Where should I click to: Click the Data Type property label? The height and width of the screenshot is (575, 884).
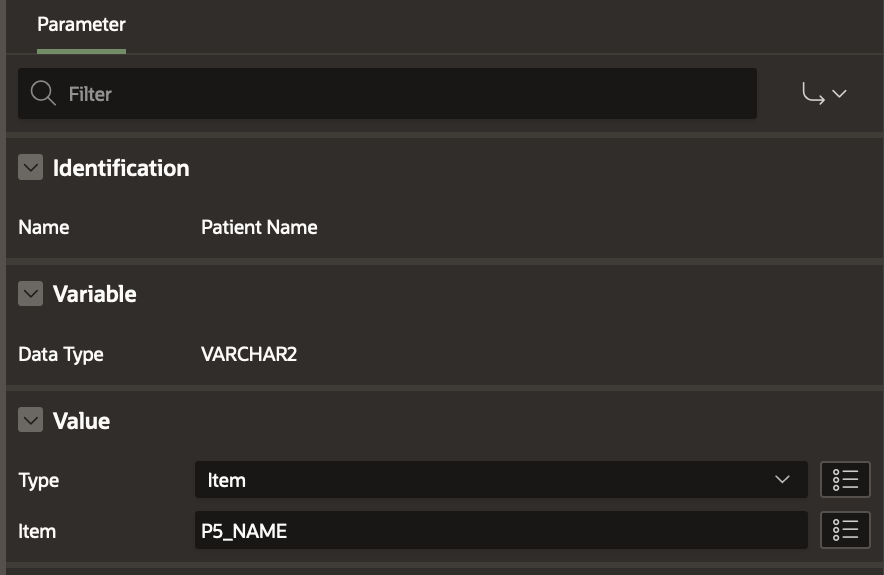tap(61, 354)
